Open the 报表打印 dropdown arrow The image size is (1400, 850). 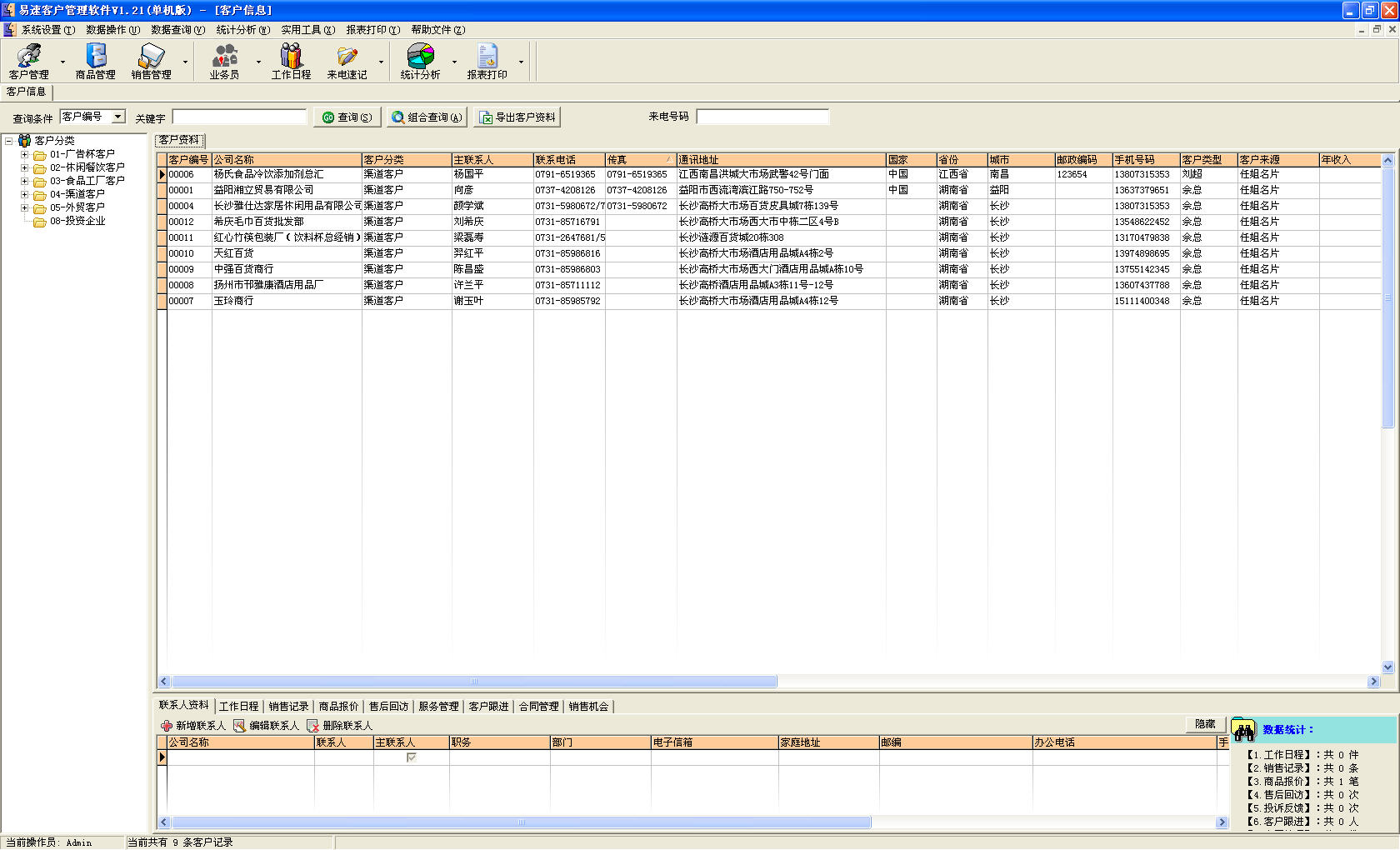[521, 62]
